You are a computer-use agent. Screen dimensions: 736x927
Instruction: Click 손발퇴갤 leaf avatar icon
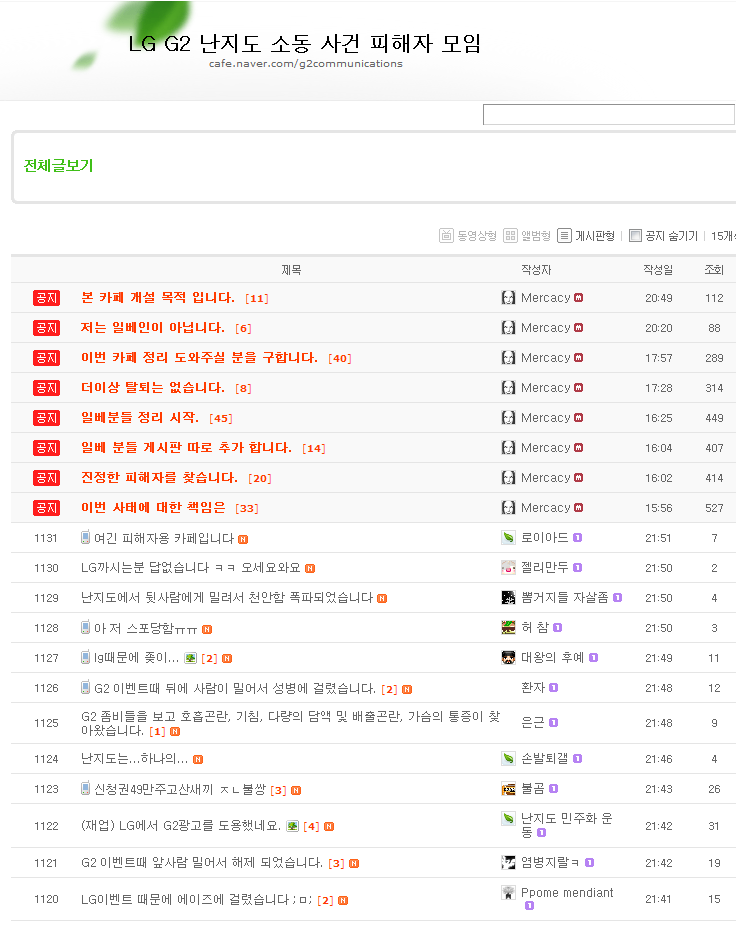click(x=508, y=759)
